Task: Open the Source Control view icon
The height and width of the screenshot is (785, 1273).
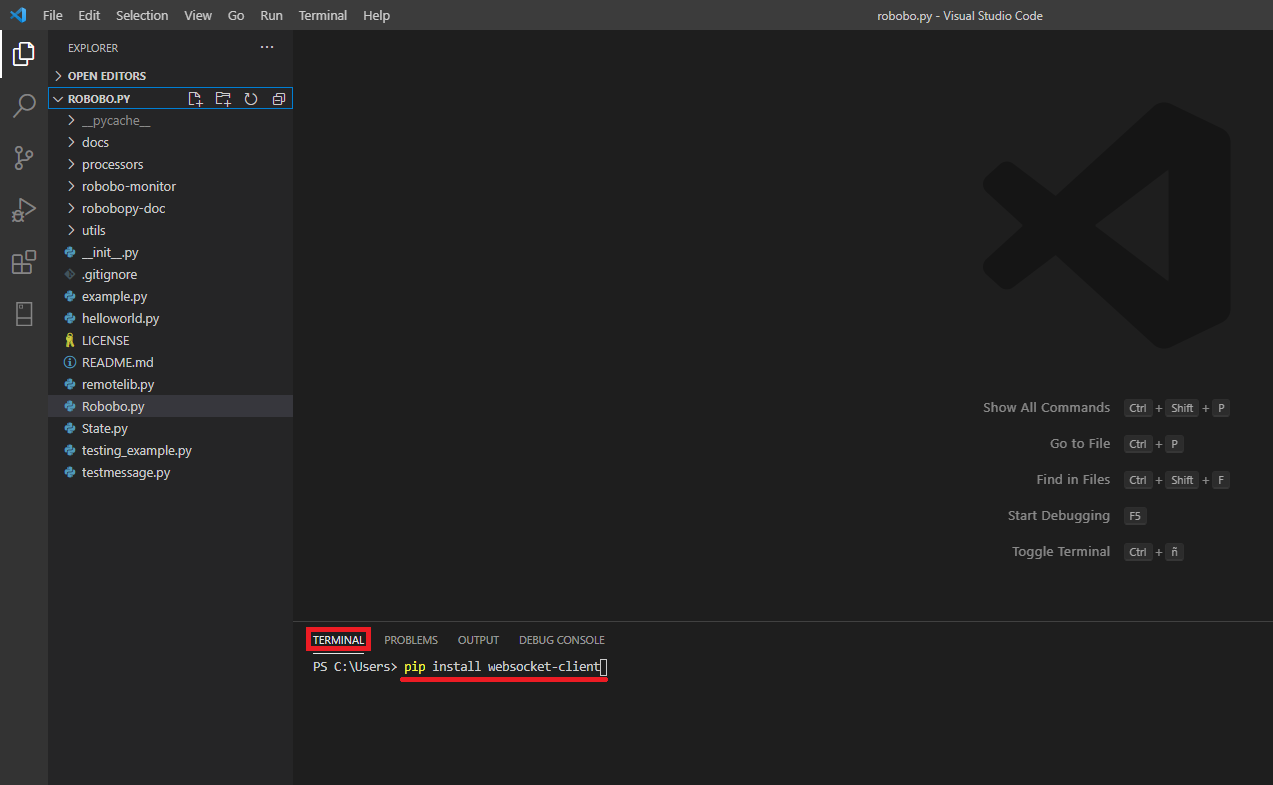Action: coord(24,158)
